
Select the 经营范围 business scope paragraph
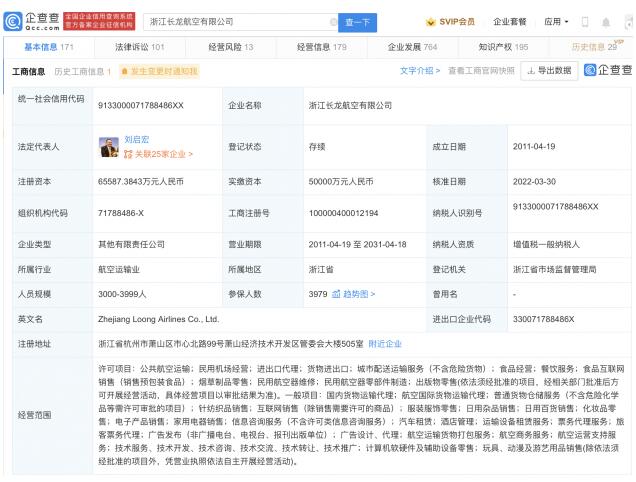[x=361, y=415]
